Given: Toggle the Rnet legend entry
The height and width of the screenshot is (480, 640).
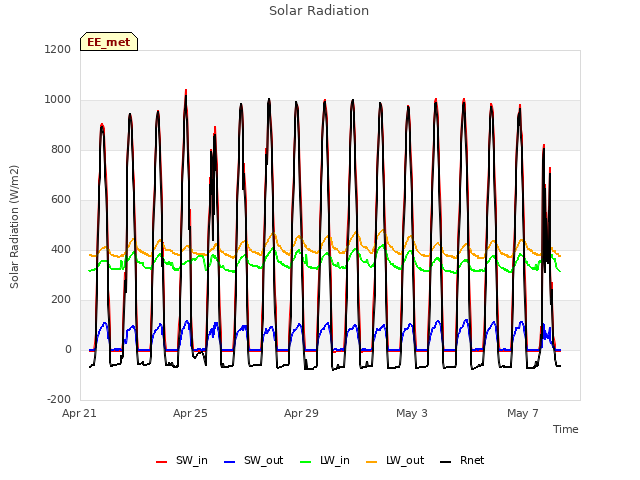Looking at the screenshot, I should pos(462,460).
